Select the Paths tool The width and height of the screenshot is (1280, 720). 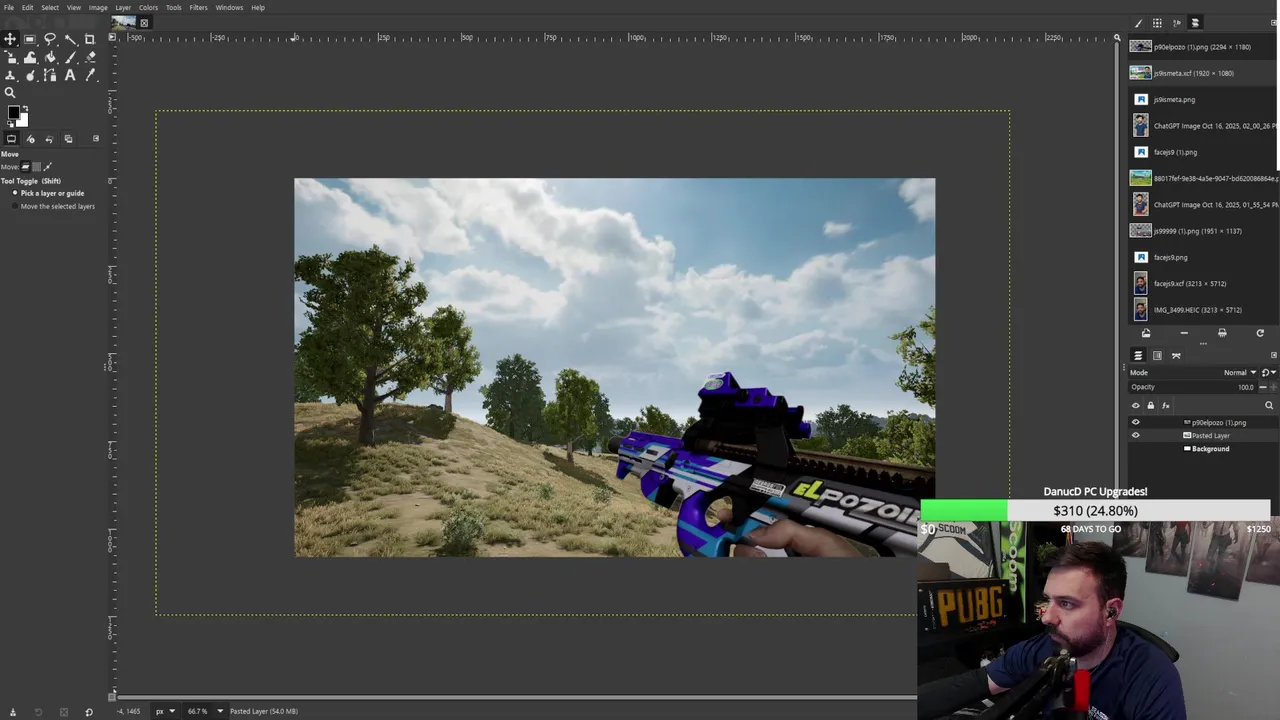[50, 76]
